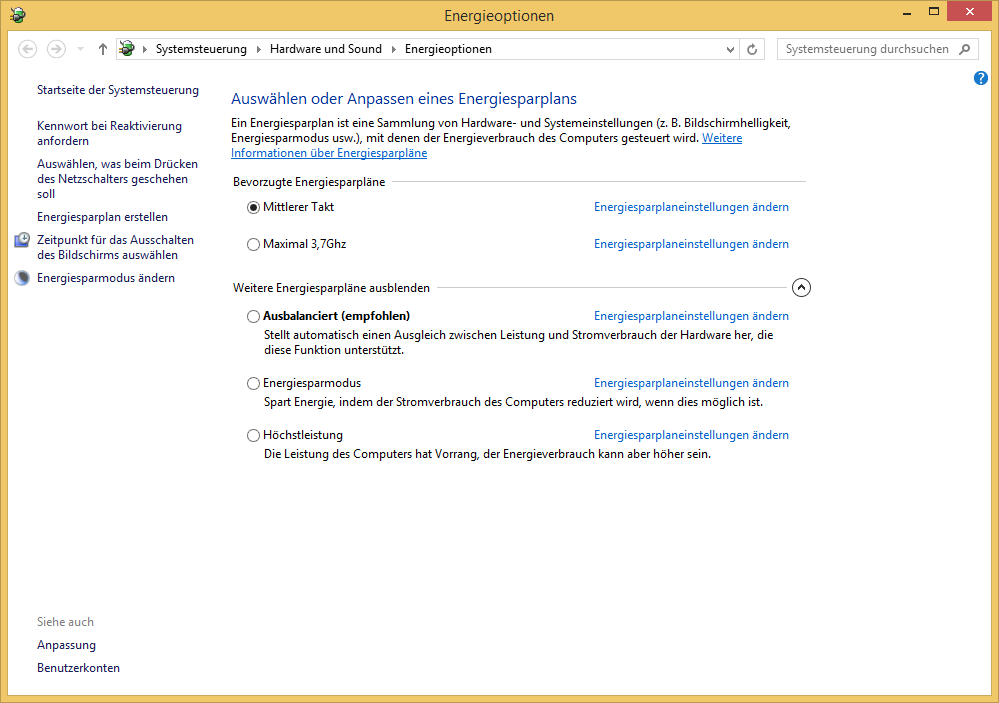Open Zeitpunkt für das Ausschalten des Bildschirms
This screenshot has width=999, height=703.
point(115,247)
